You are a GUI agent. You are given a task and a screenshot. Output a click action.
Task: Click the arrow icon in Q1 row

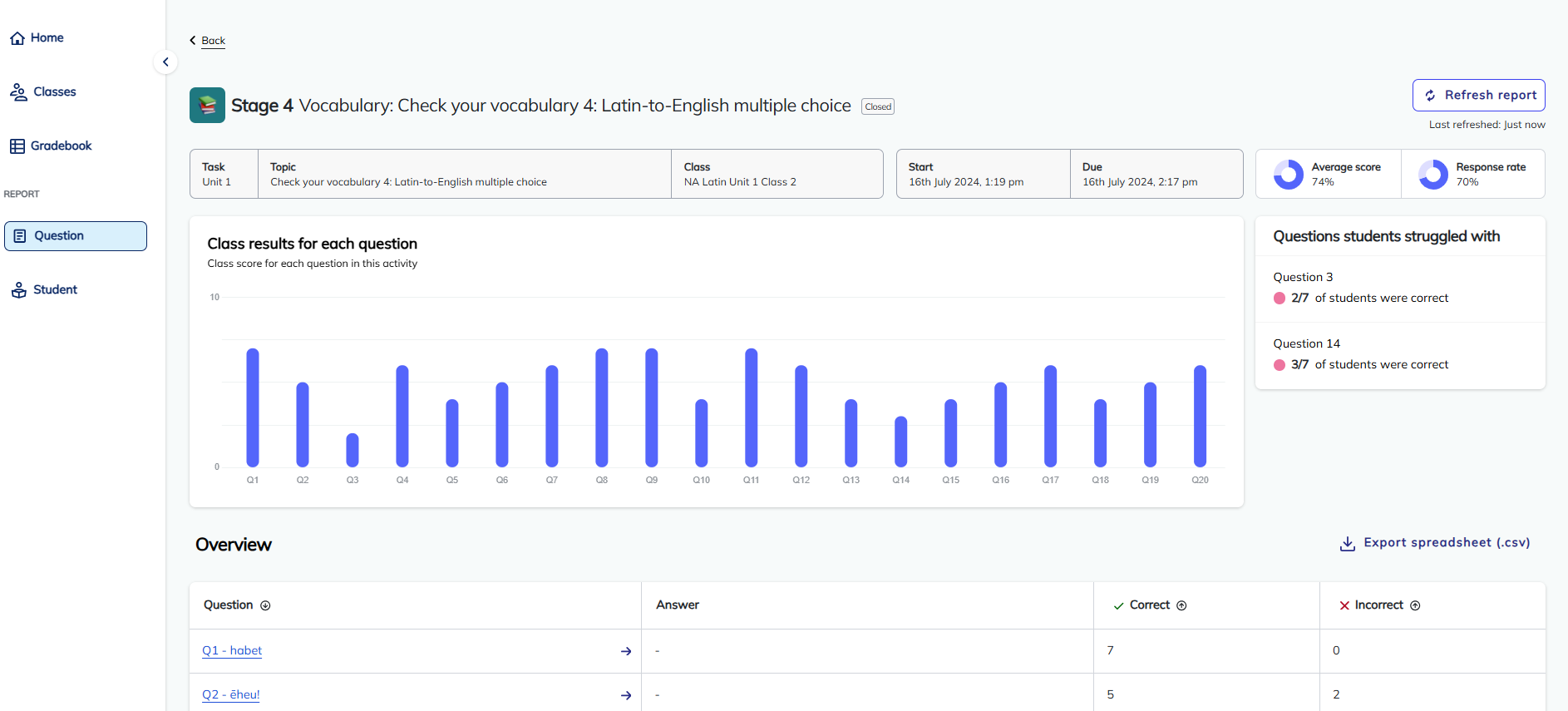click(x=626, y=652)
